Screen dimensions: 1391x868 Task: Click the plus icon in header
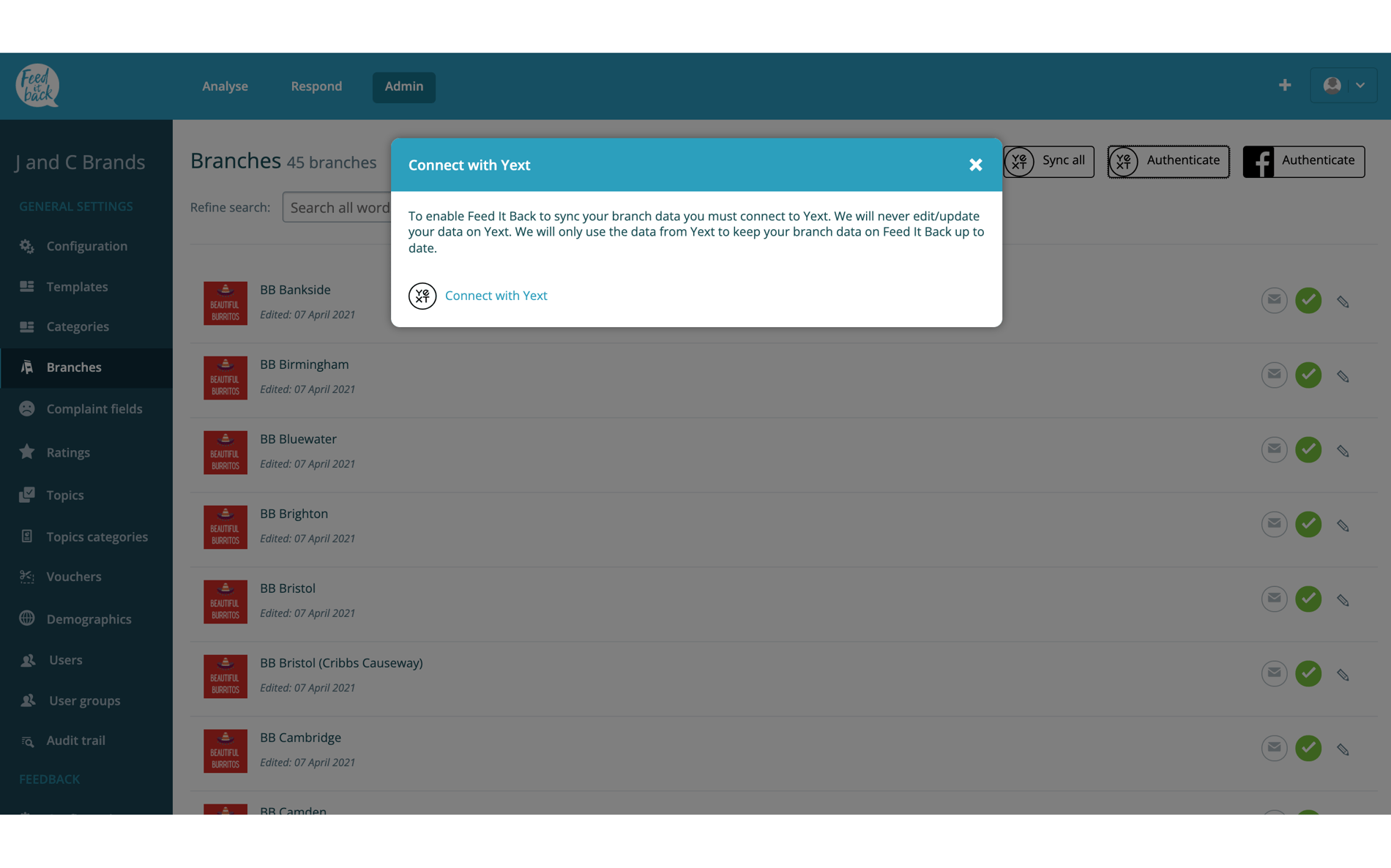(1285, 86)
